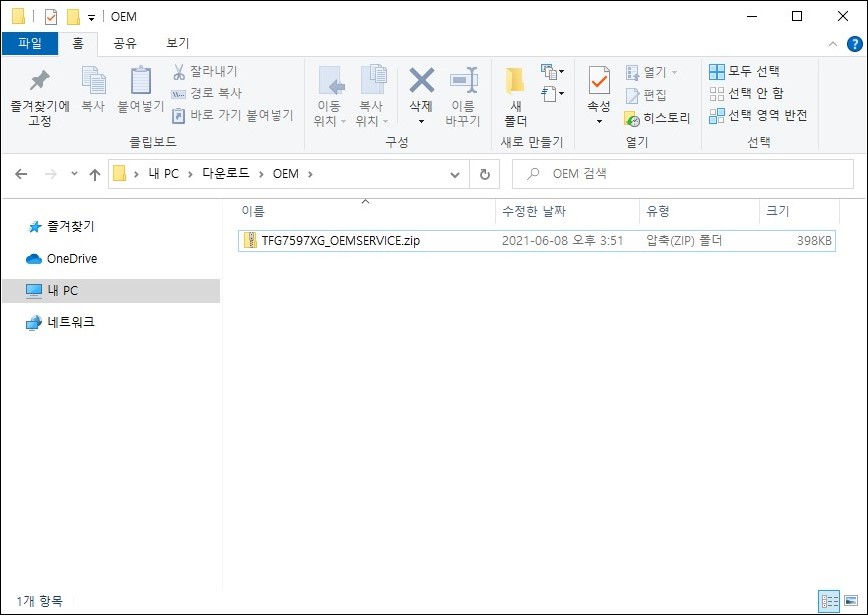The image size is (868, 615).
Task: Click 선택 안 함 select none
Action: pos(746,93)
